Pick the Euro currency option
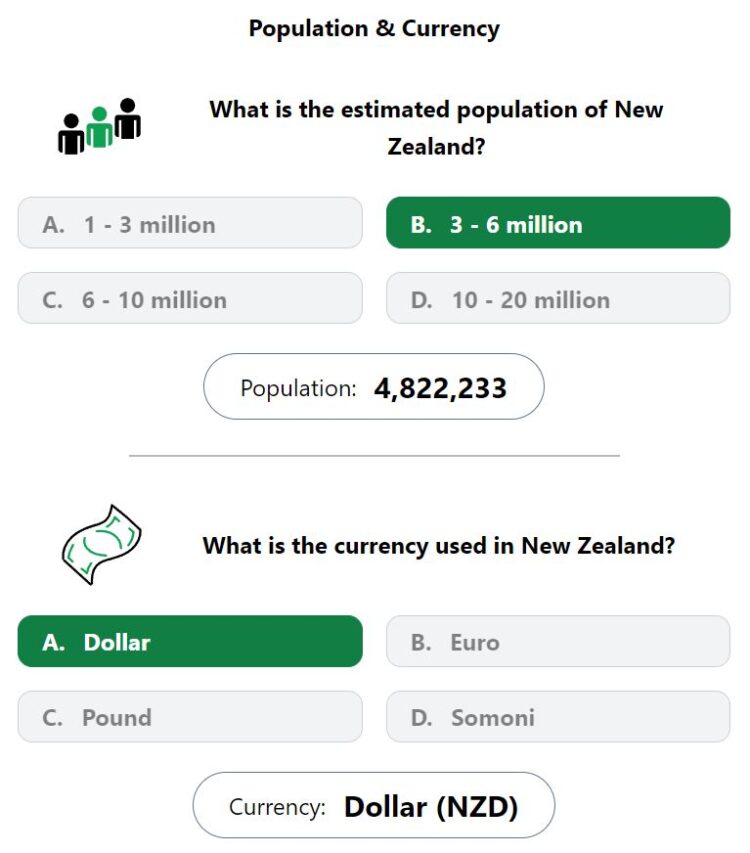Image resolution: width=750 pixels, height=853 pixels. pos(558,641)
